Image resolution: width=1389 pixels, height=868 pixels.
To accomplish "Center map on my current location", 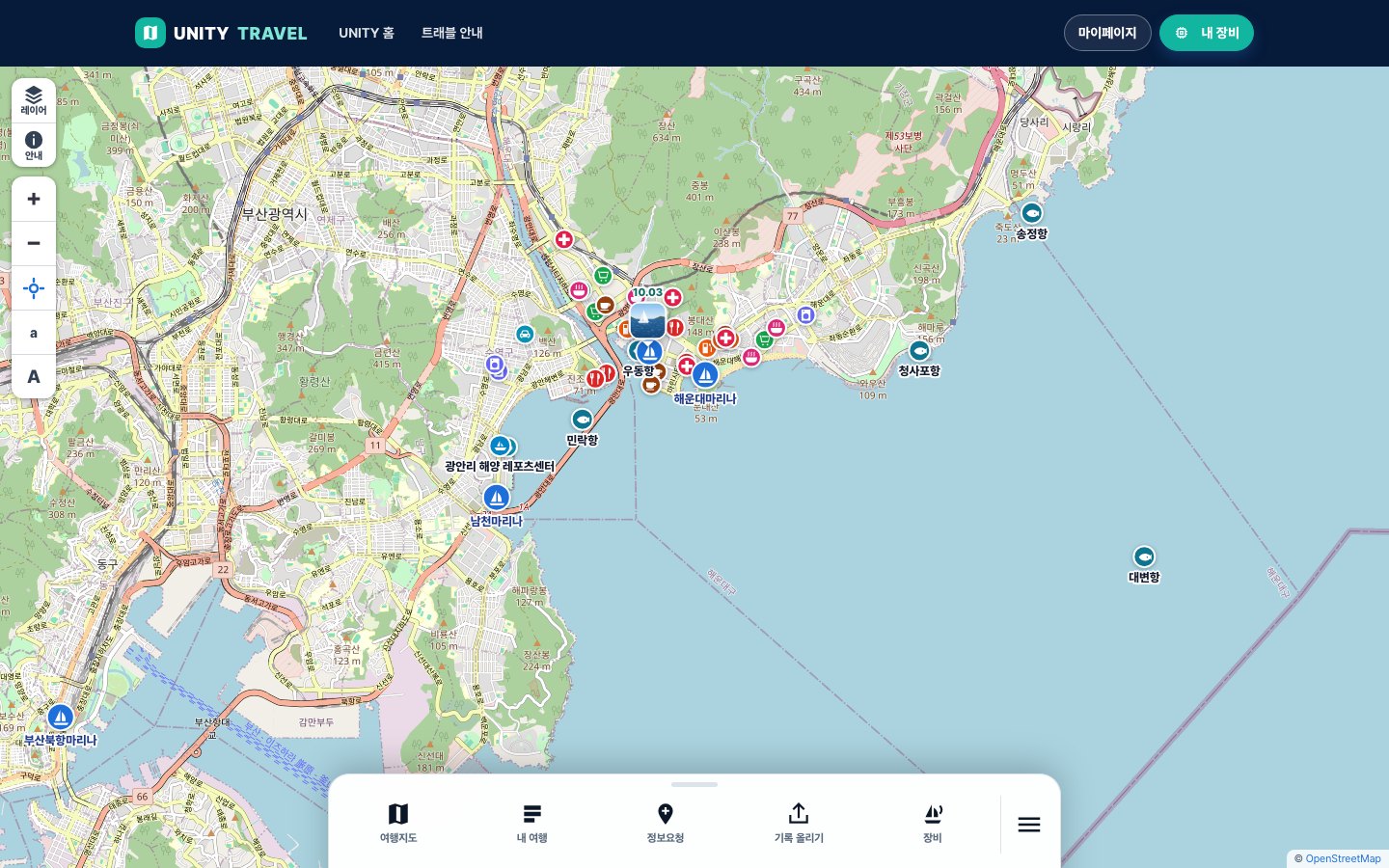I will (34, 288).
